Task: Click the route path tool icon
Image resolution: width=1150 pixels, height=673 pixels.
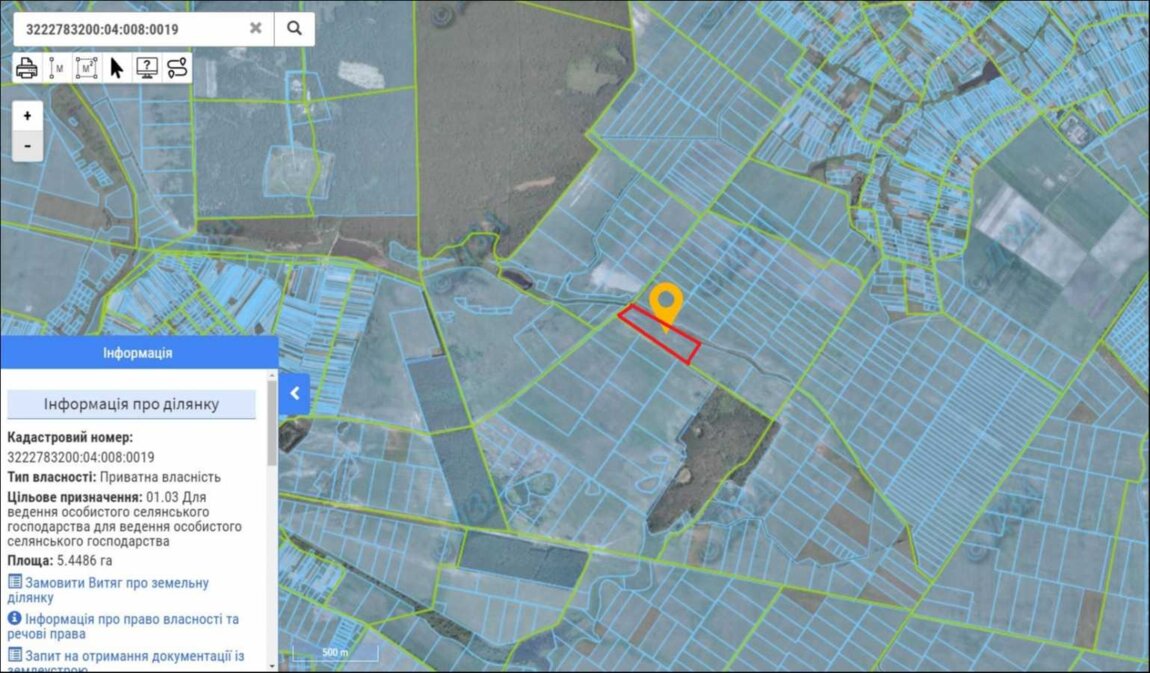Action: [177, 68]
